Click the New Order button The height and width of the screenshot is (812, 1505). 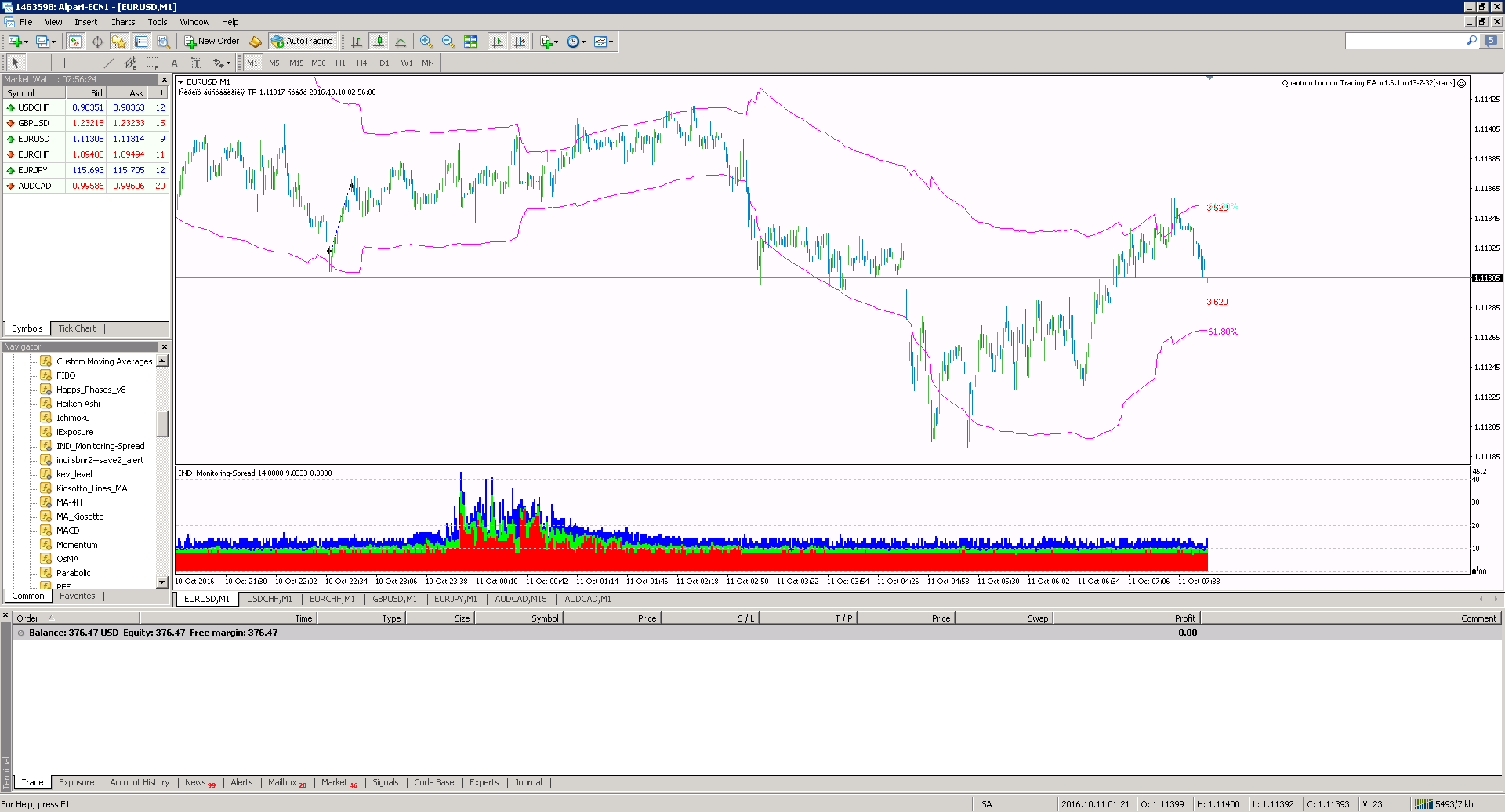212,42
